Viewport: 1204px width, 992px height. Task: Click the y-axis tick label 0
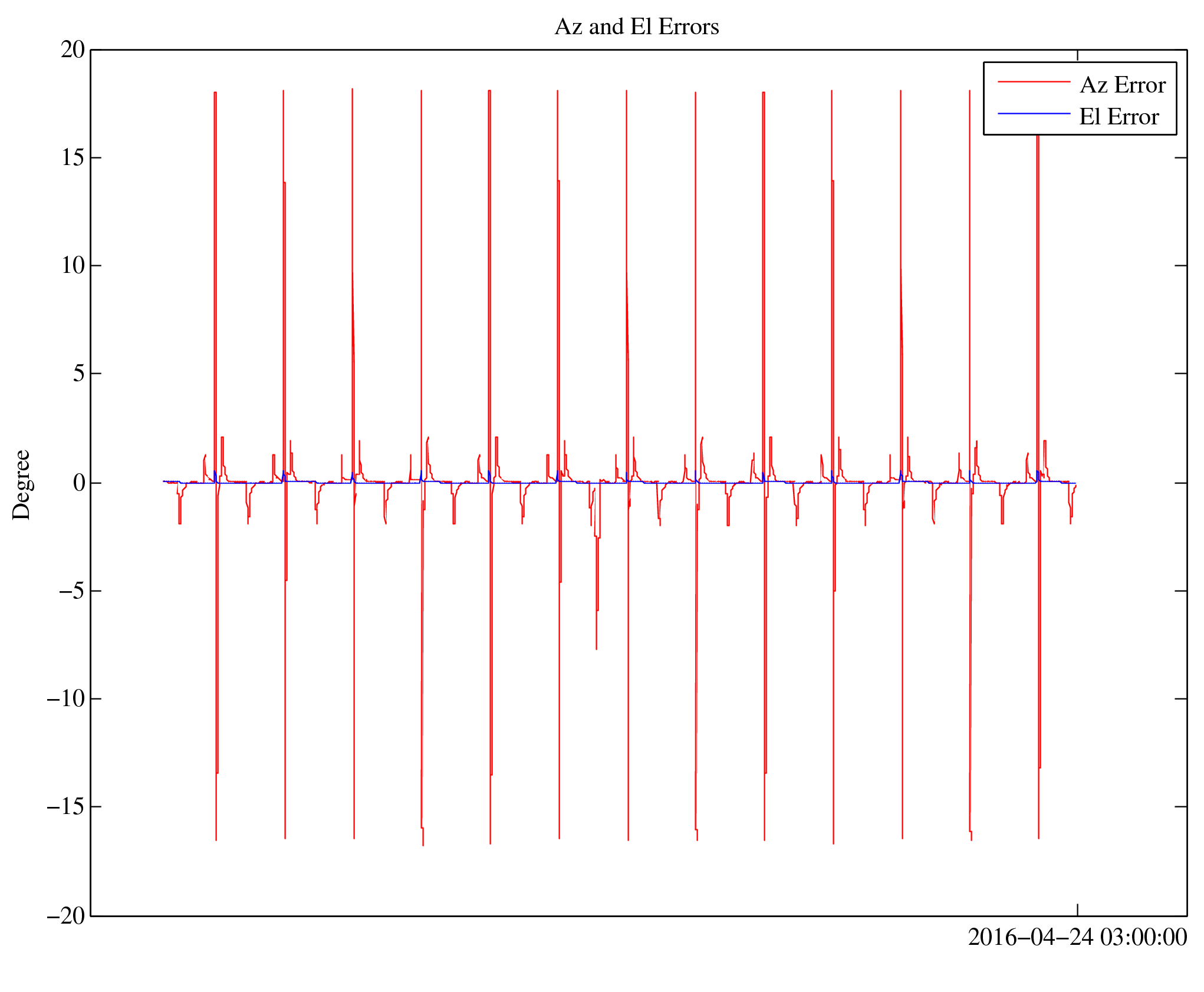(79, 483)
